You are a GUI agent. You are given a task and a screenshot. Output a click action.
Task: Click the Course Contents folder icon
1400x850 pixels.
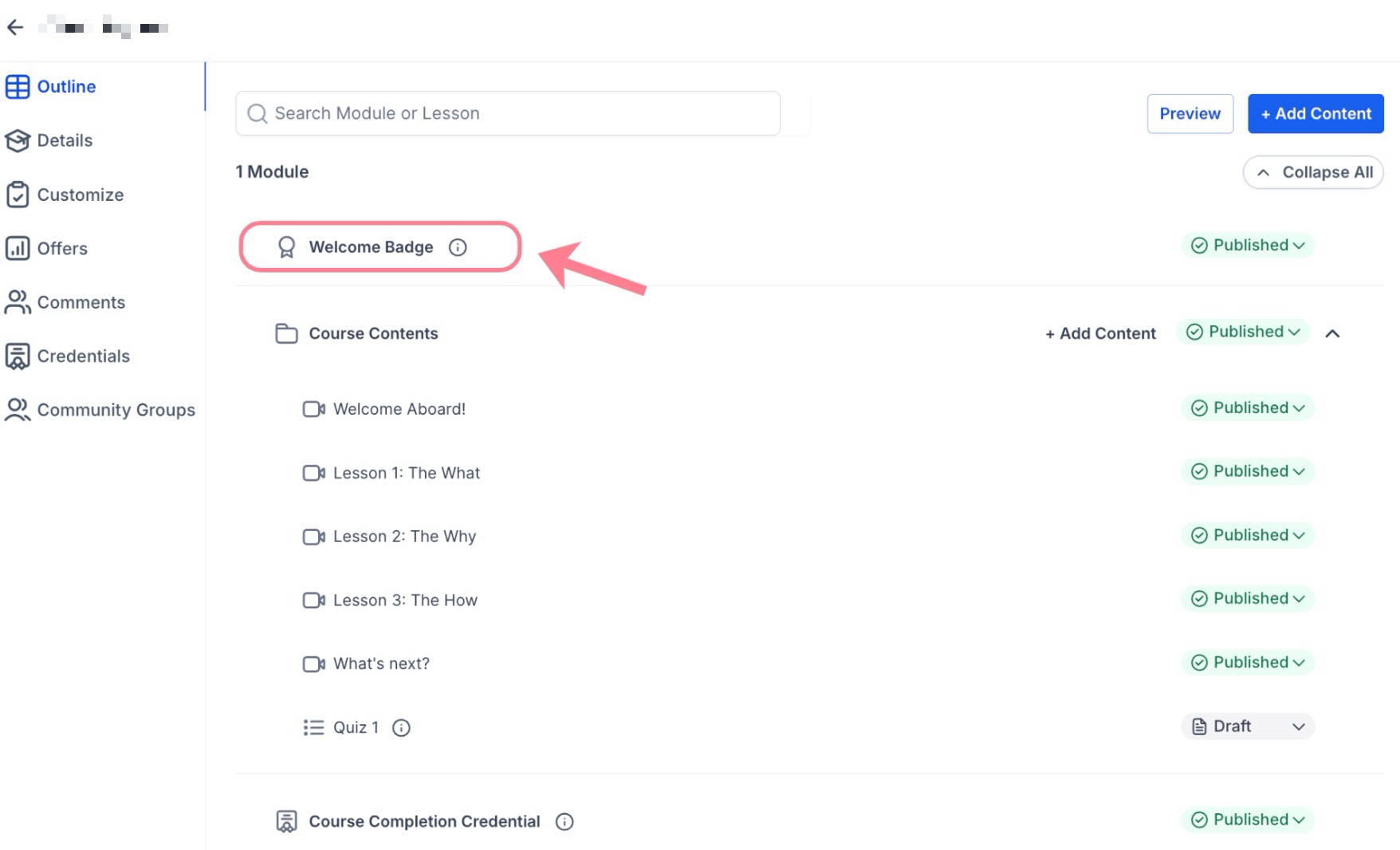tap(286, 333)
